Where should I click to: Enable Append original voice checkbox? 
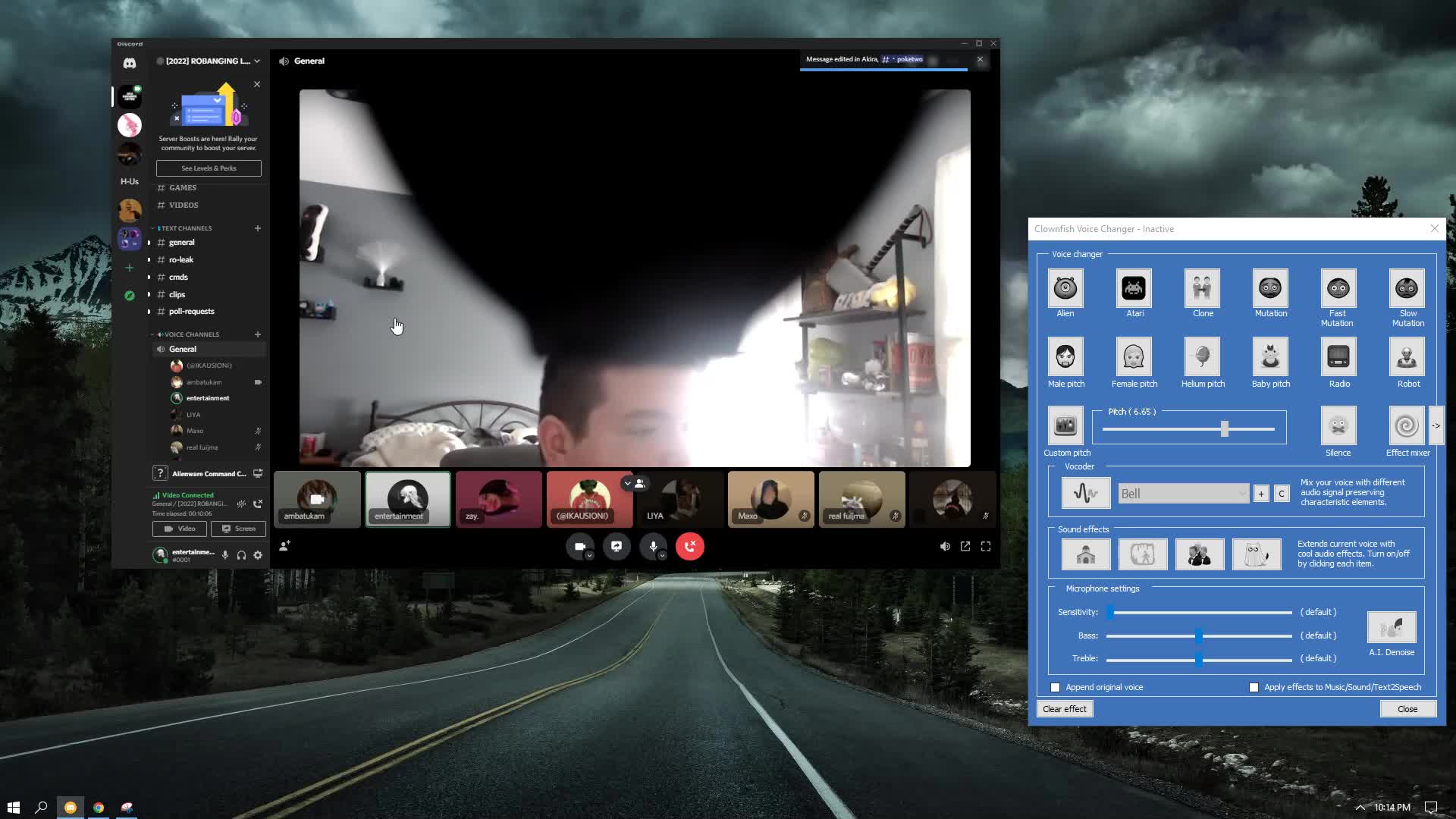pyautogui.click(x=1055, y=687)
